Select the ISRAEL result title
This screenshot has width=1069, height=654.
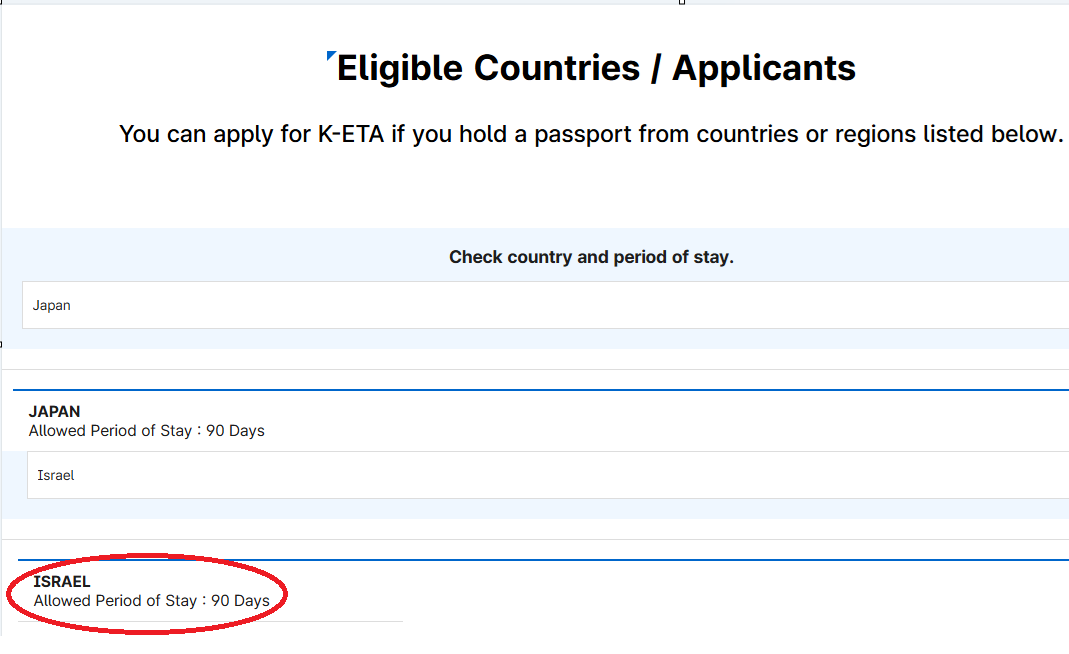pos(62,581)
